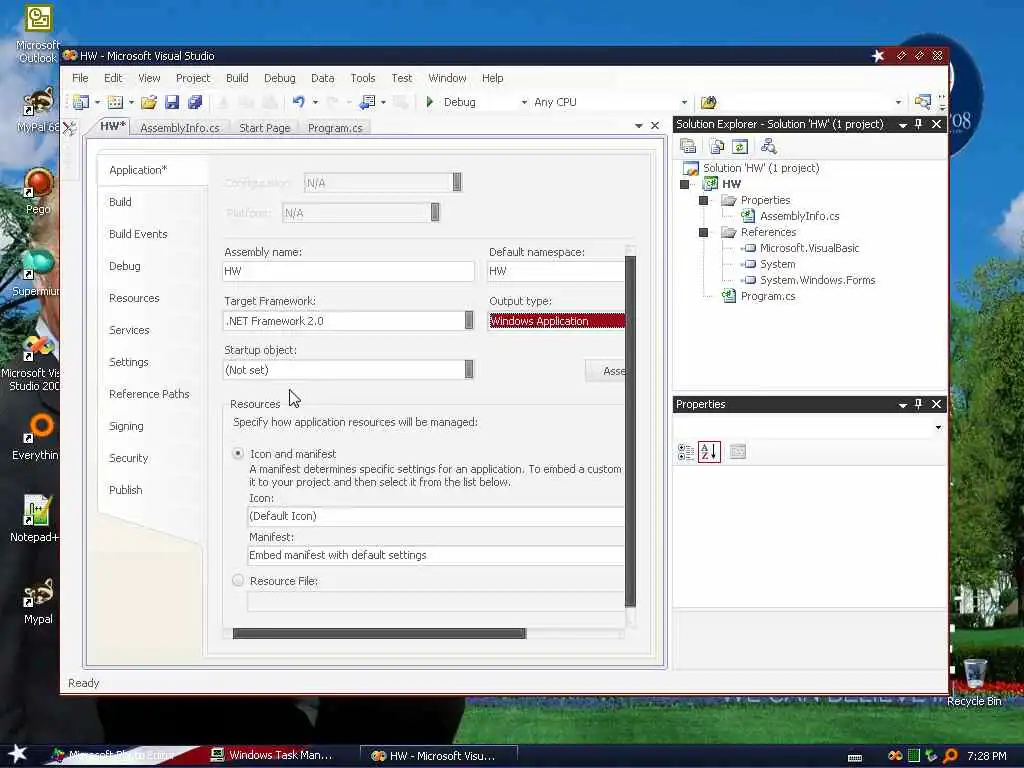Click the Find in Files toolbar icon
The width and height of the screenshot is (1024, 768).
click(709, 102)
